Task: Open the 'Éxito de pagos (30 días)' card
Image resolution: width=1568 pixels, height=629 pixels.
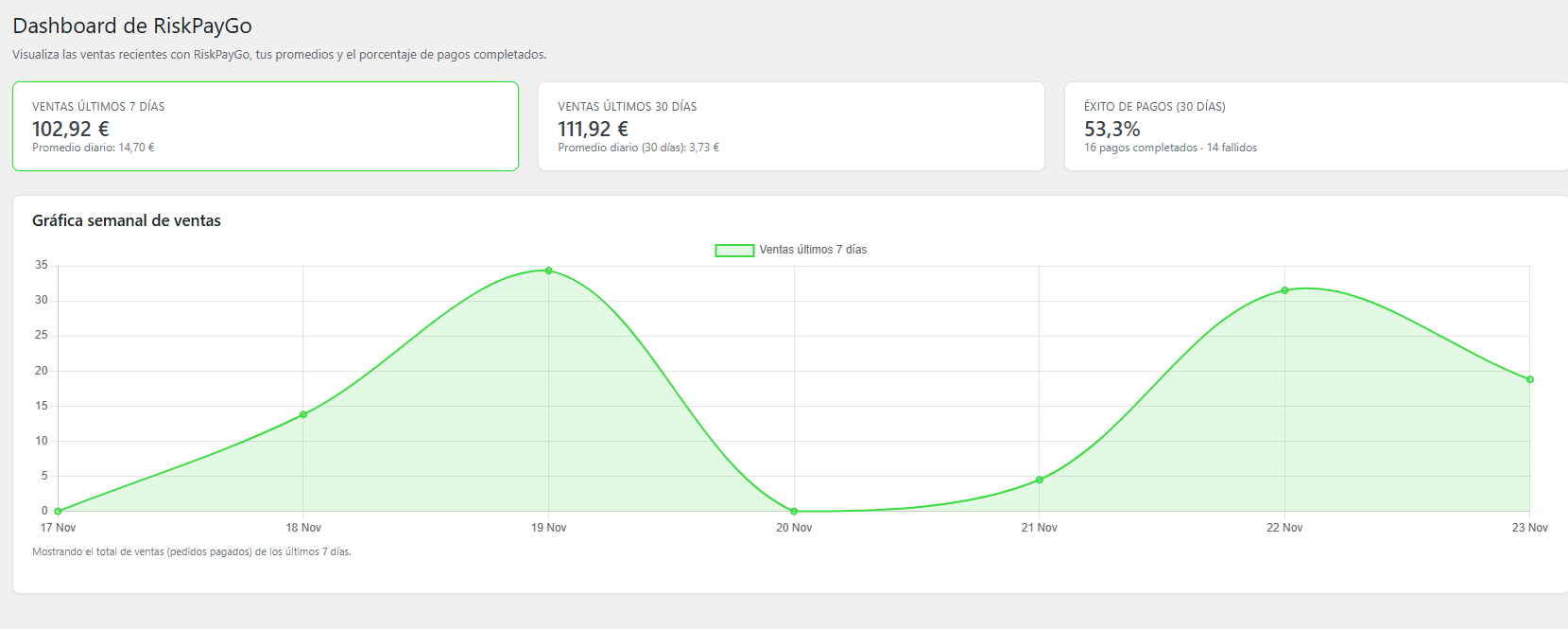Action: coord(1316,126)
